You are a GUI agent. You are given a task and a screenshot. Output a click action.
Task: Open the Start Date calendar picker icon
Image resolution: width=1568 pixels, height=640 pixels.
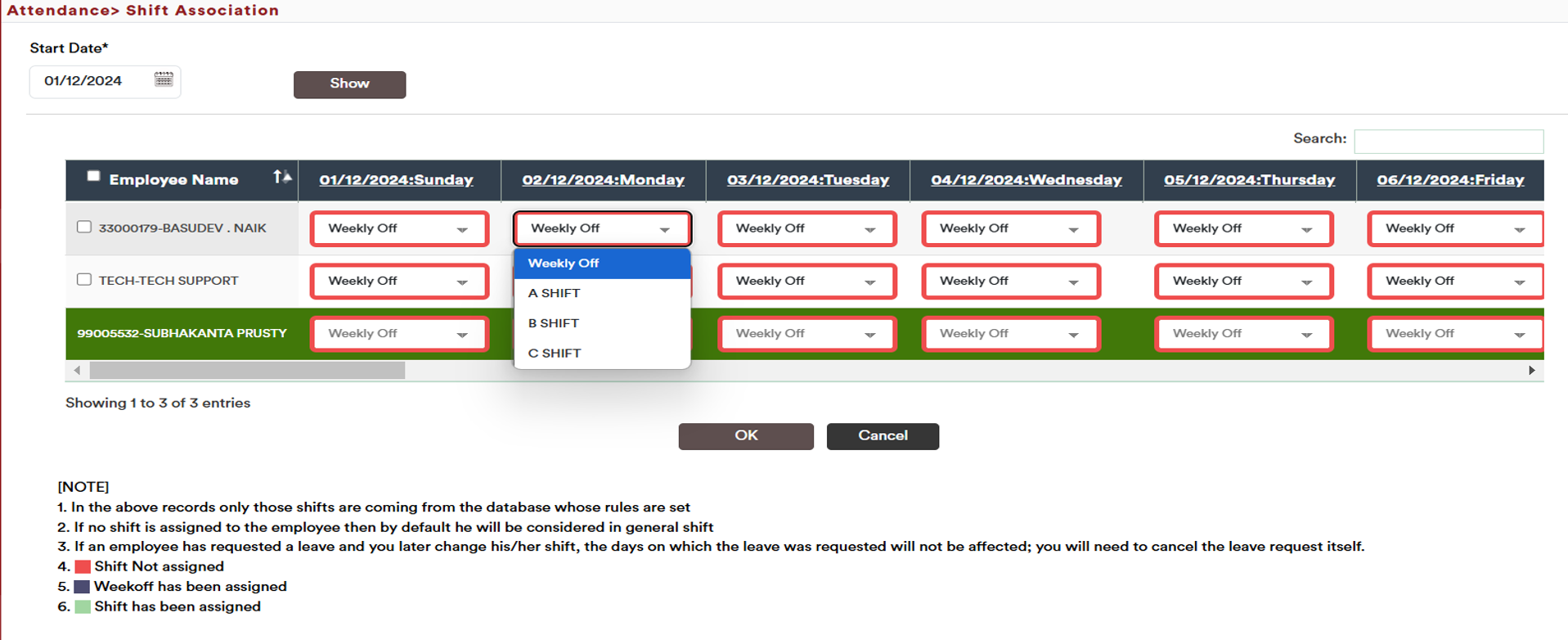164,79
